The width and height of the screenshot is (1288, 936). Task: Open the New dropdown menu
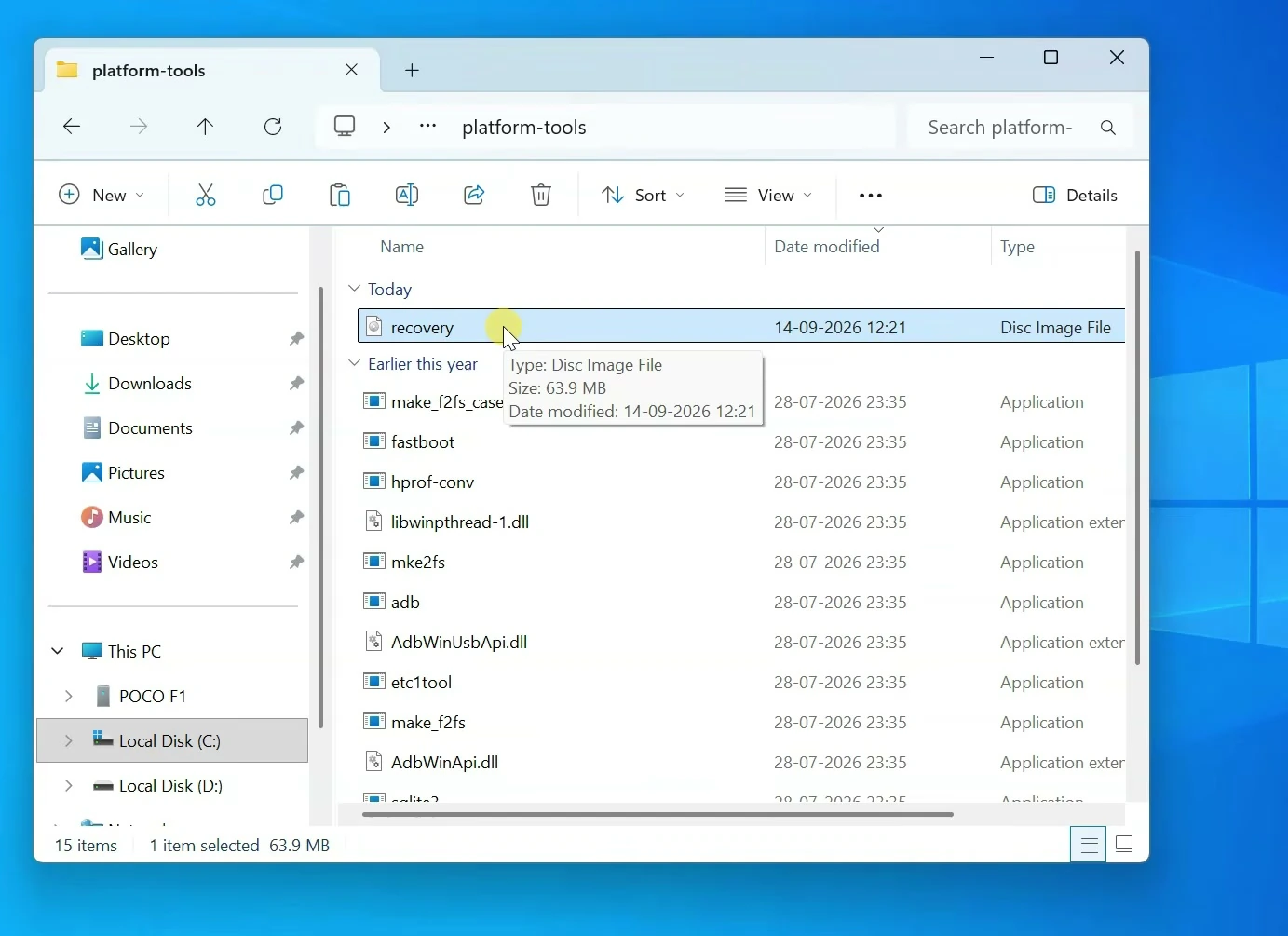click(102, 195)
